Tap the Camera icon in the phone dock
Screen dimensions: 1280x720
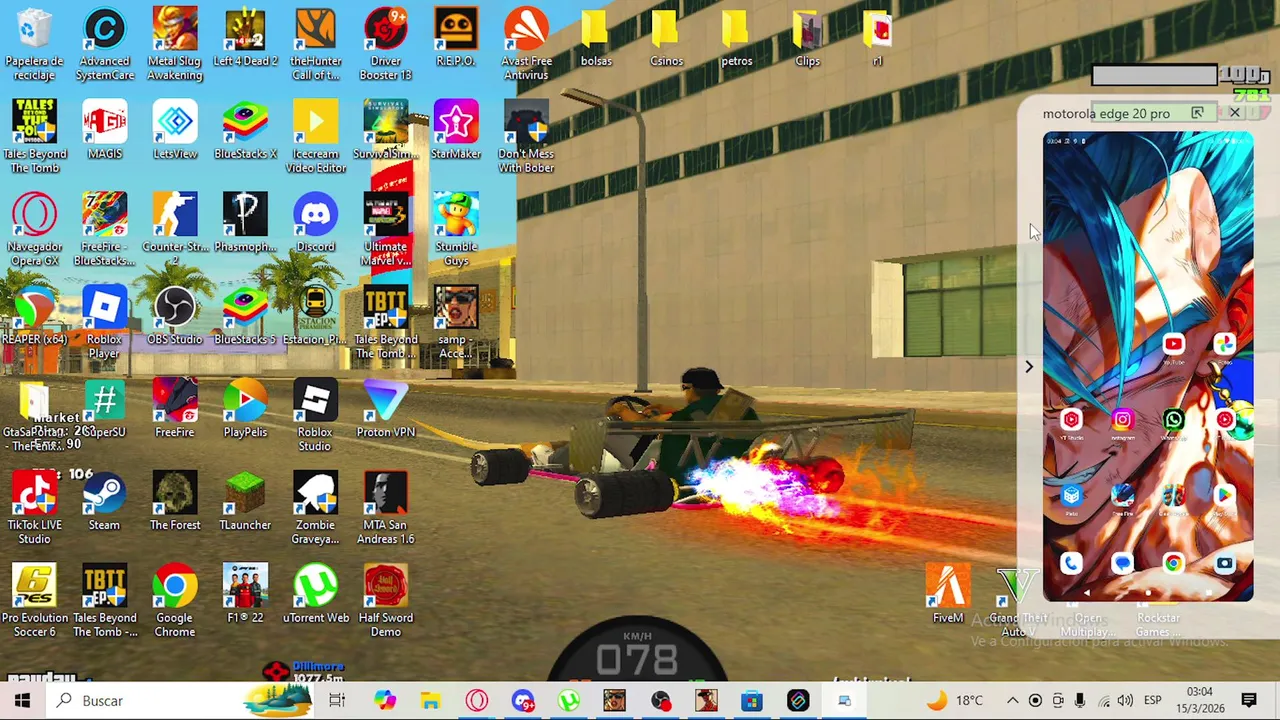1224,564
